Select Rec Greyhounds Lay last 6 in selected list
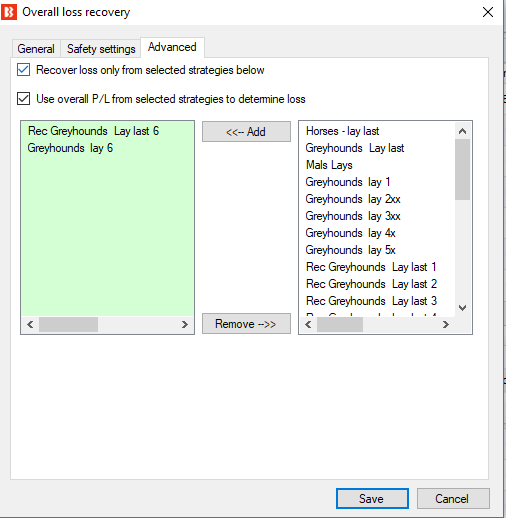Image resolution: width=506 pixels, height=518 pixels. 93,131
